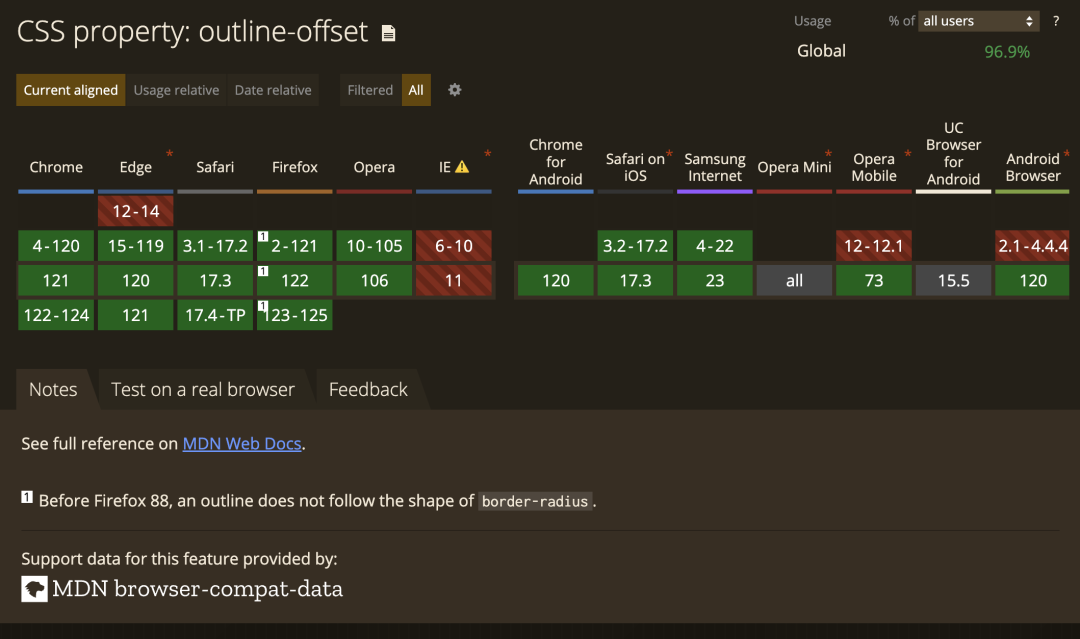The height and width of the screenshot is (639, 1080).
Task: Click the Safari on iOS 17.3 cell
Action: coord(635,280)
